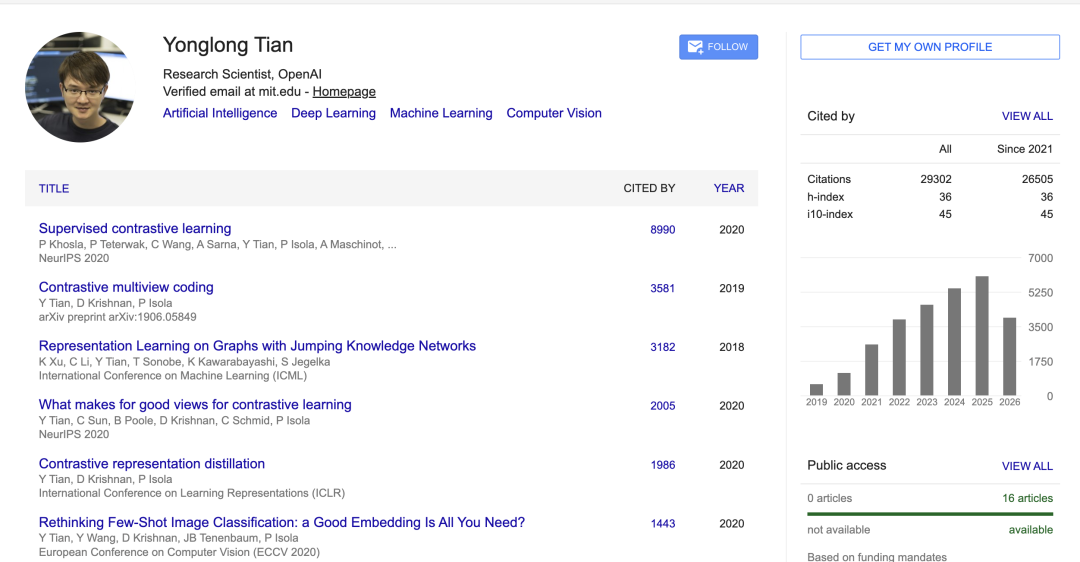The image size is (1080, 562).
Task: Click European Conference on Computer Vision text
Action: click(x=179, y=552)
